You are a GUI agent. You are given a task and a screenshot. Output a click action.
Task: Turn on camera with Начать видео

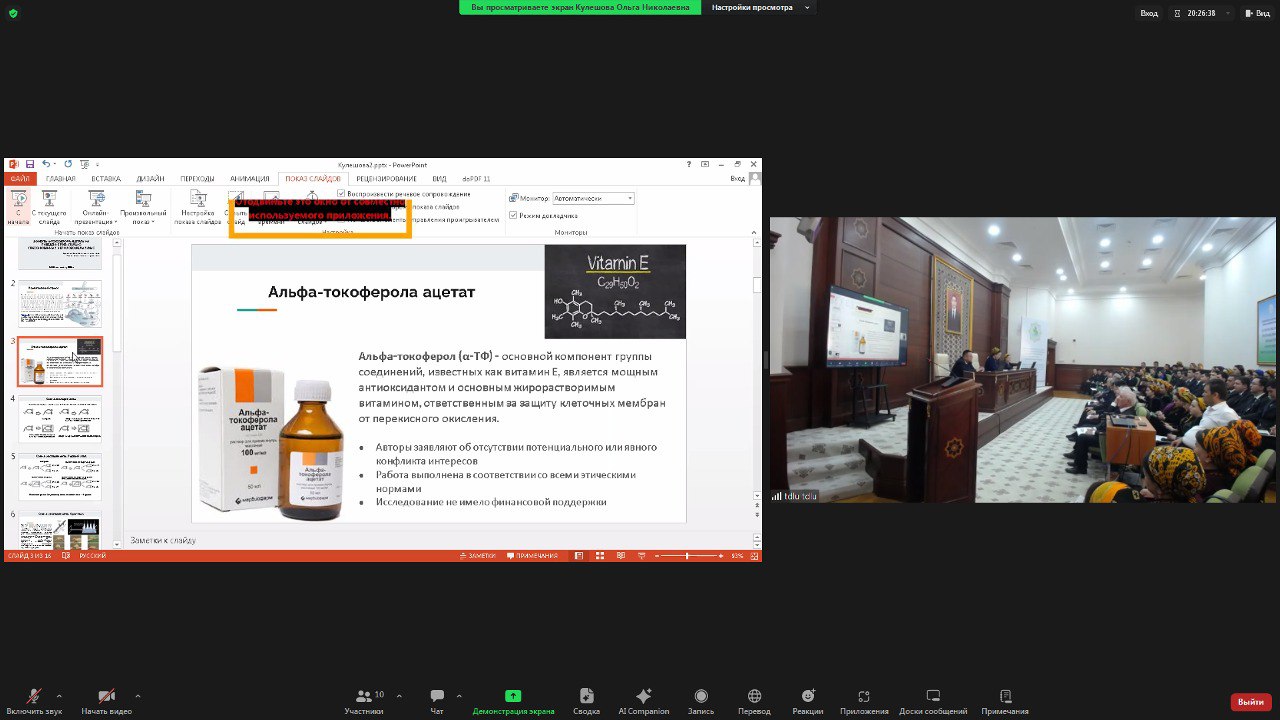106,696
